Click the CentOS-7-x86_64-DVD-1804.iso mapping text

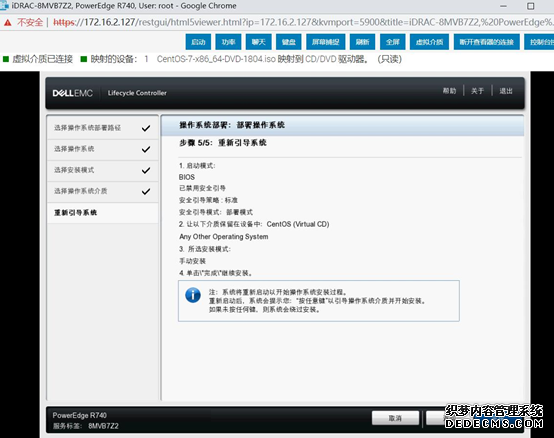[x=279, y=59]
